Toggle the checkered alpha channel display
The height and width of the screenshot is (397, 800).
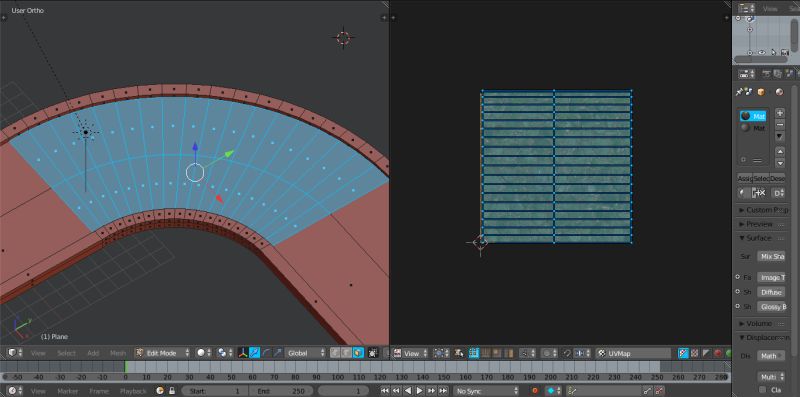(695, 353)
